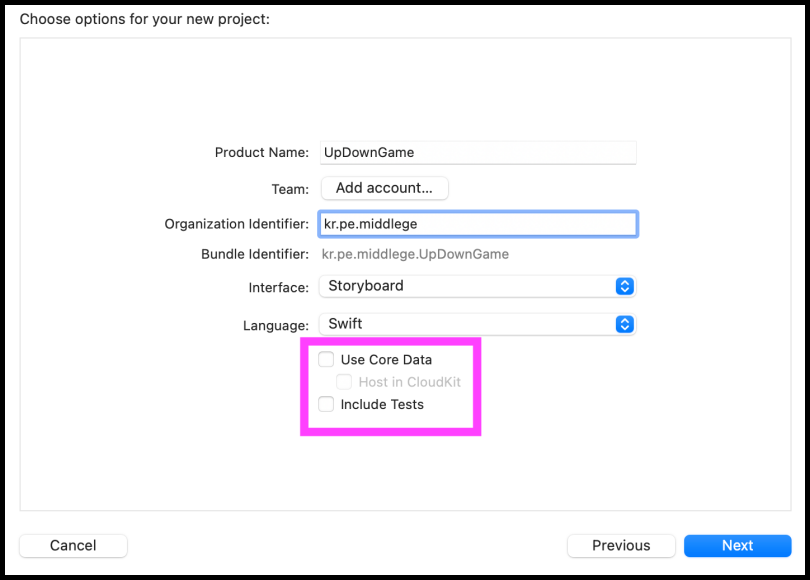
Task: Click the "Include Tests" label text
Action: [382, 404]
